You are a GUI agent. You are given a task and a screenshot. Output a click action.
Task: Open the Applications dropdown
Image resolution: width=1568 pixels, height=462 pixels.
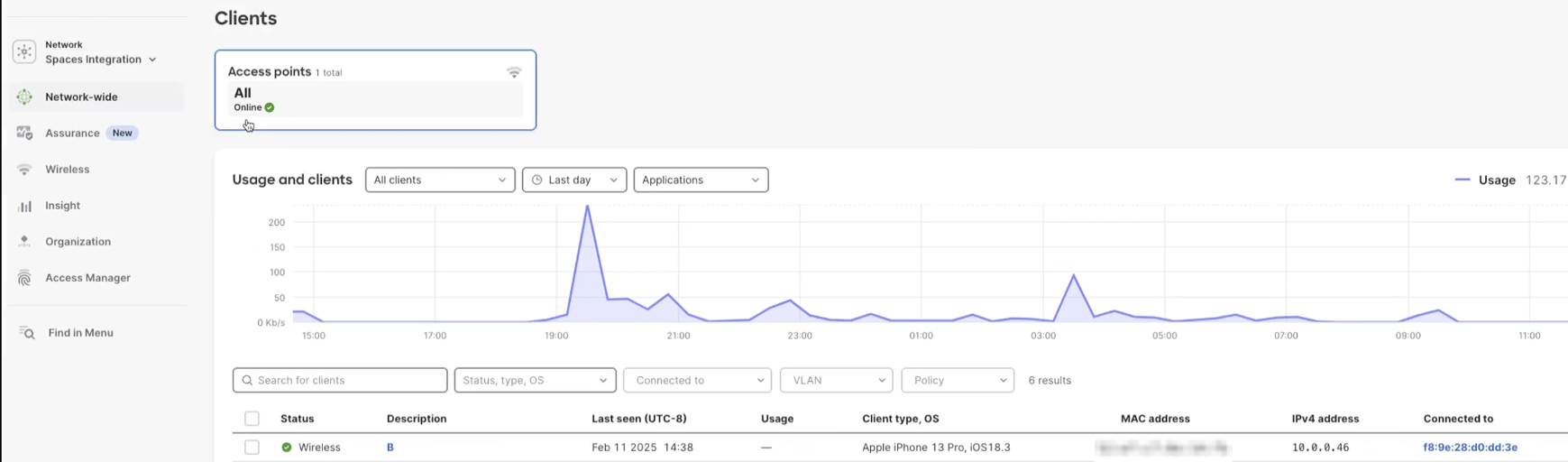click(x=701, y=180)
